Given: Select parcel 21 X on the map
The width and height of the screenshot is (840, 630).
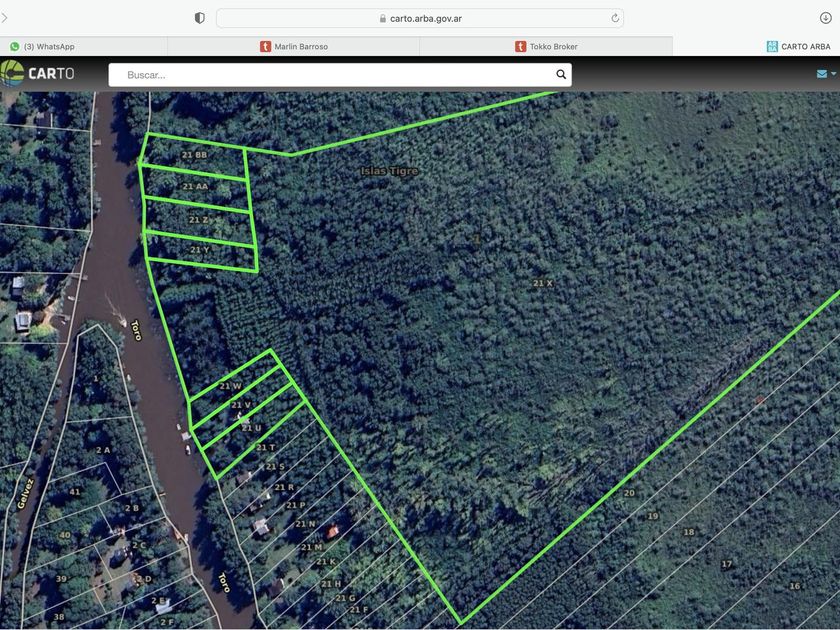Looking at the screenshot, I should 542,284.
